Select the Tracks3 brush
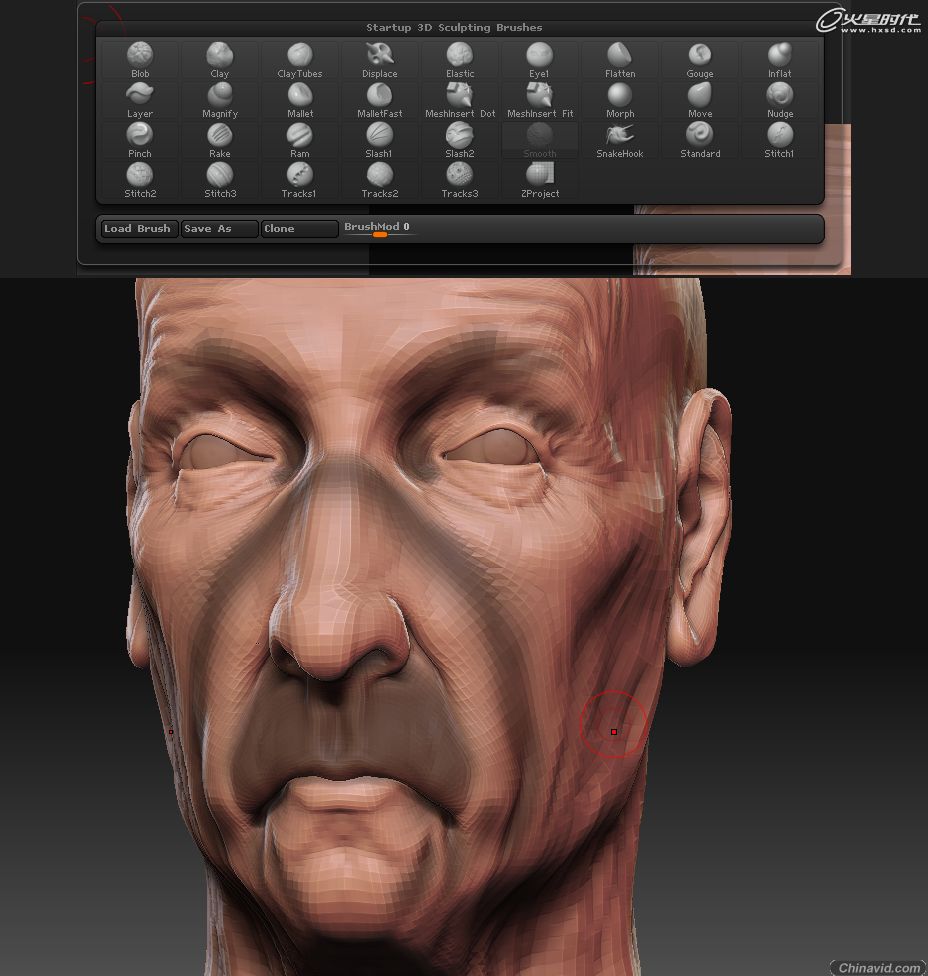Screen dimensions: 928x976 (x=460, y=176)
